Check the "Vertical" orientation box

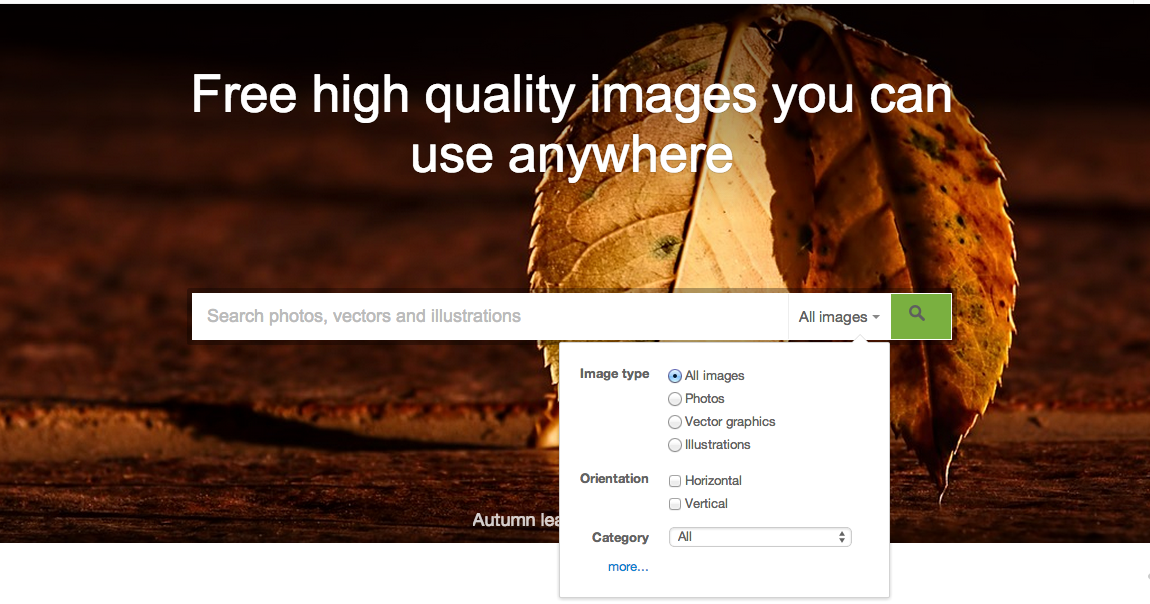pyautogui.click(x=675, y=503)
